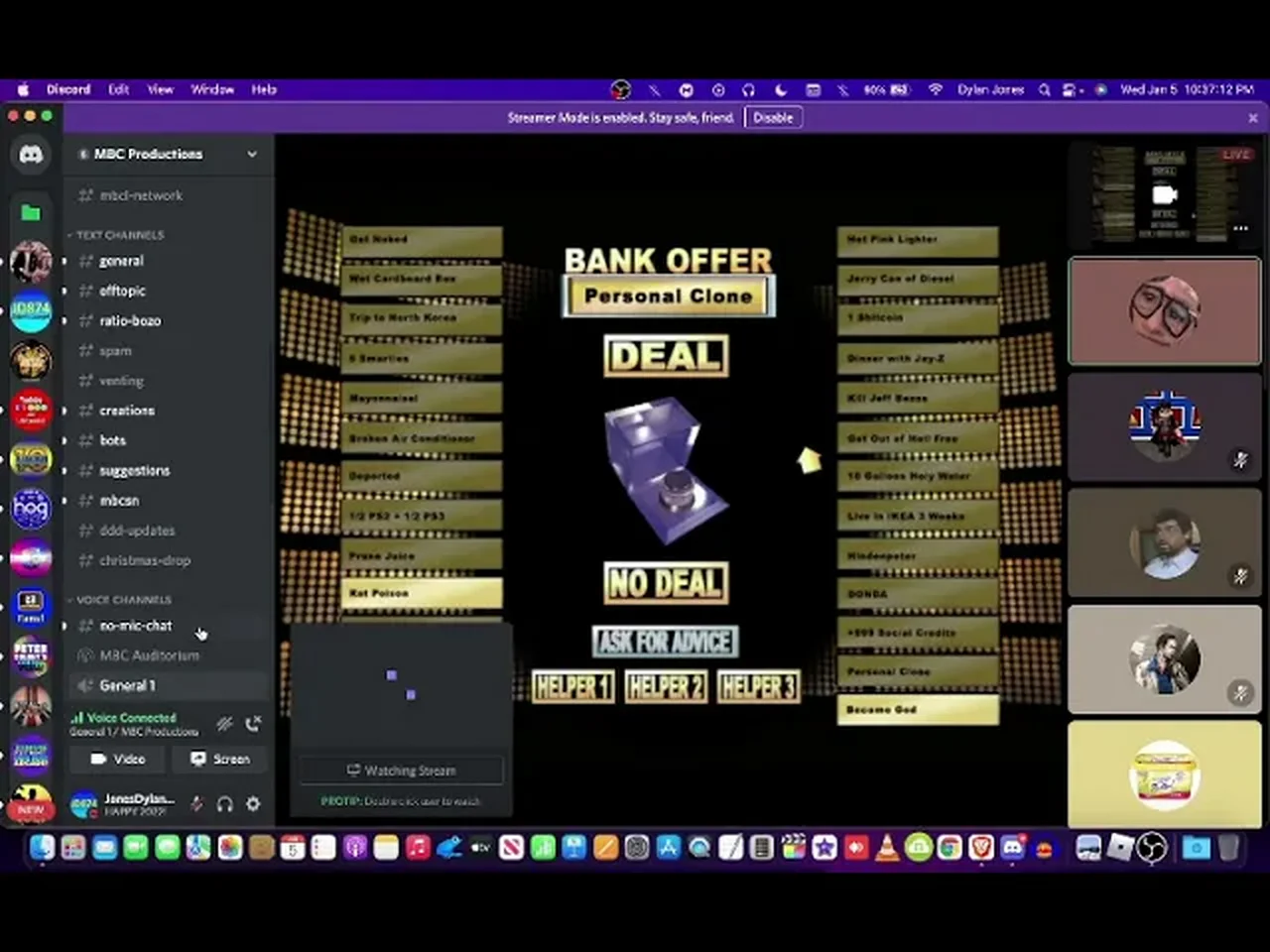Click the green server folder icon
Image resolution: width=1270 pixels, height=952 pixels.
click(x=31, y=212)
